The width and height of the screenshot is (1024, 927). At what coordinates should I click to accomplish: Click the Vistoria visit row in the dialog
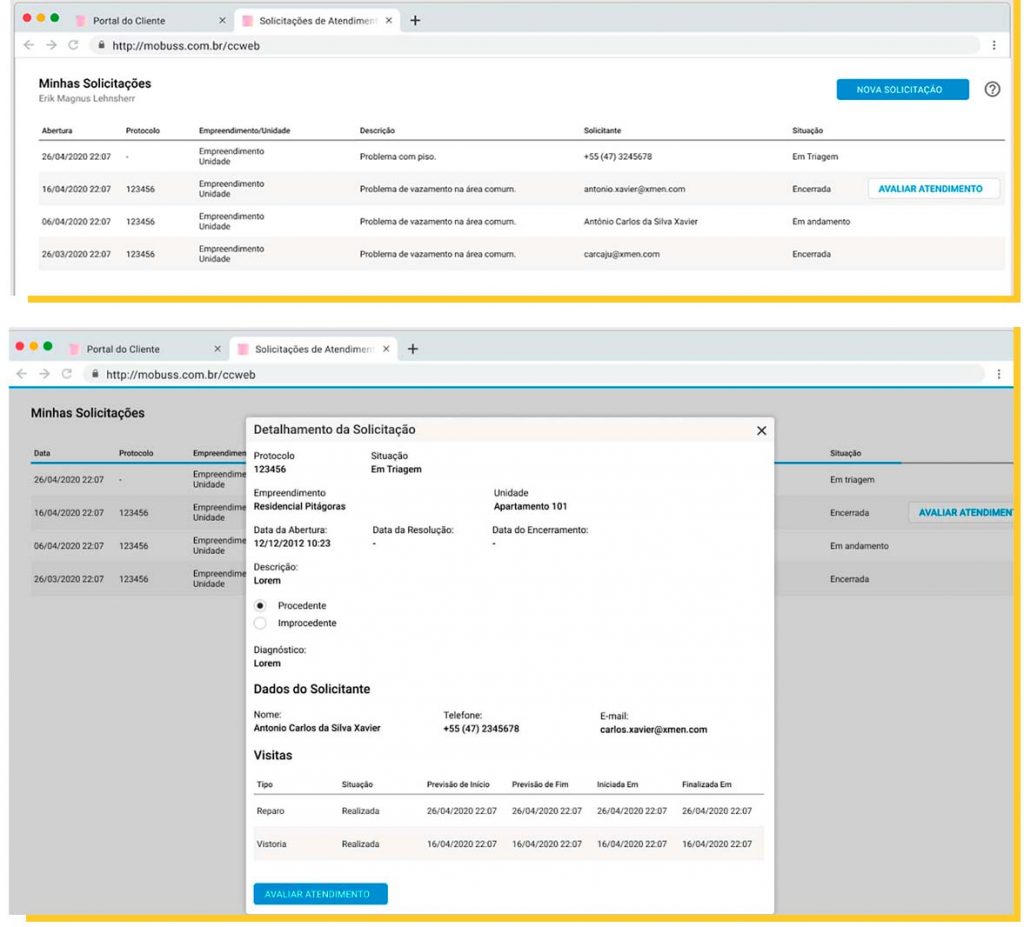click(x=508, y=844)
